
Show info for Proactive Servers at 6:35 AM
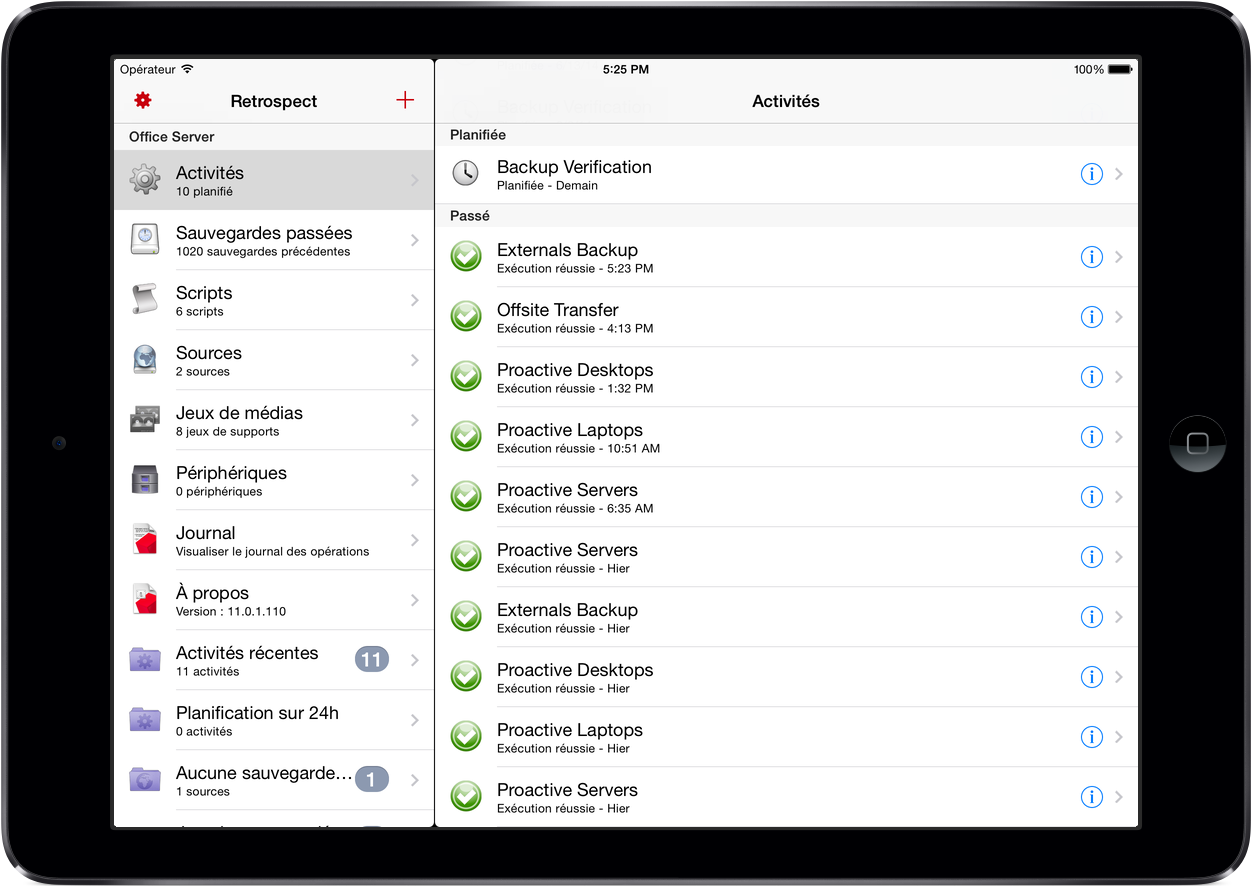1092,497
